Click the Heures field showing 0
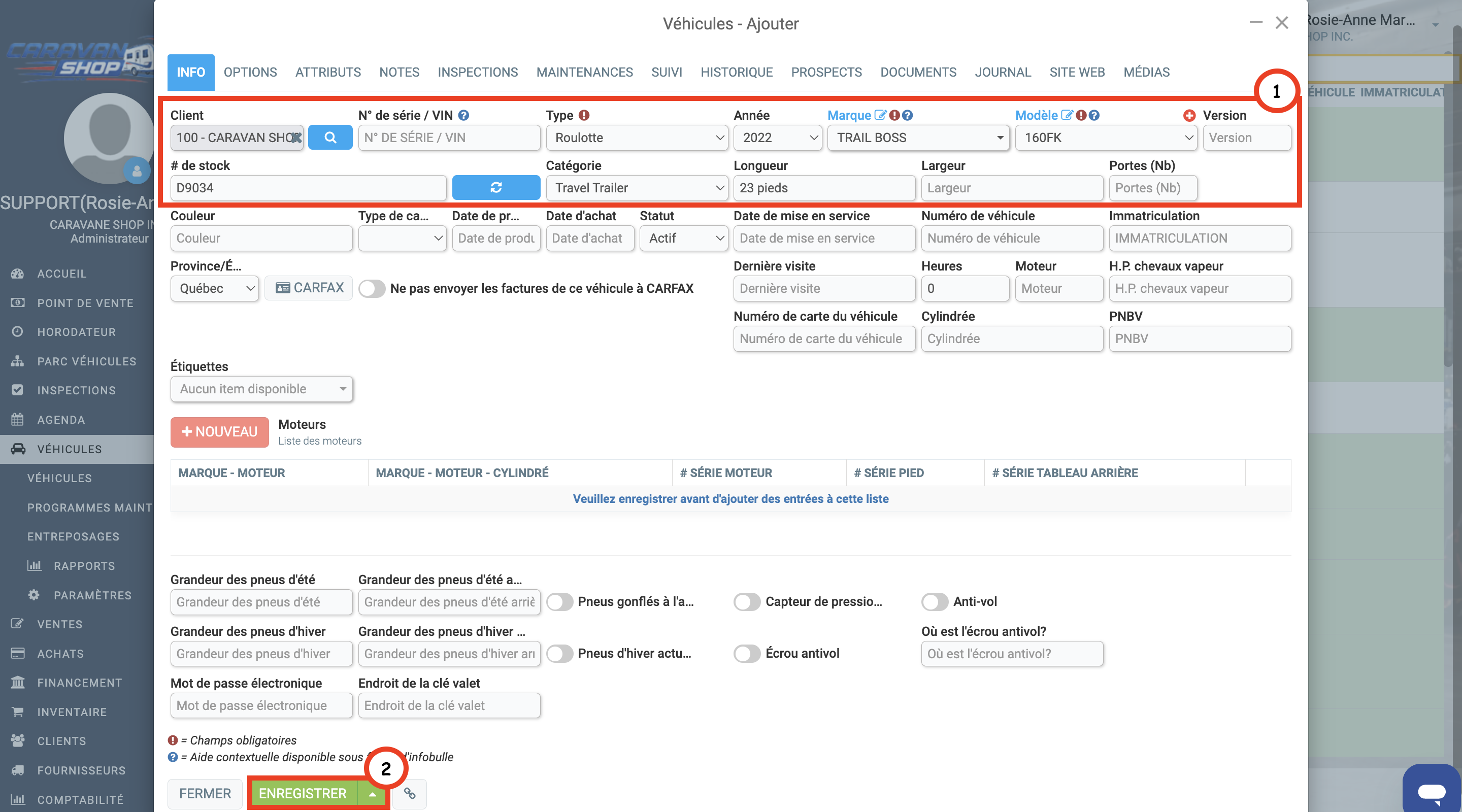This screenshot has height=812, width=1462. 966,288
